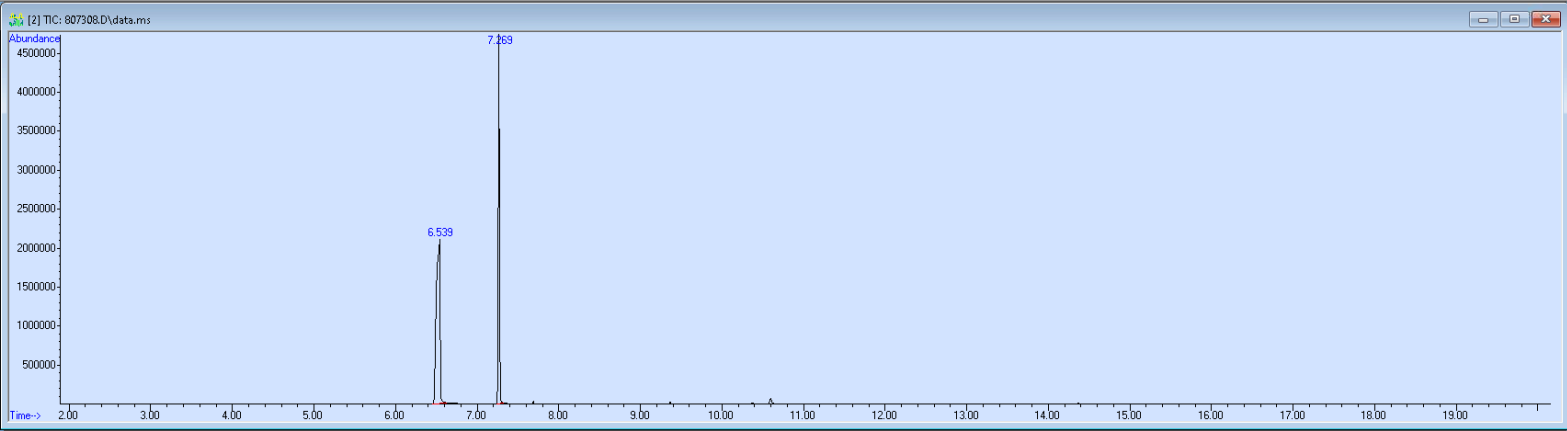Click the 14.00 time axis label
This screenshot has width=1567, height=431.
click(1047, 414)
